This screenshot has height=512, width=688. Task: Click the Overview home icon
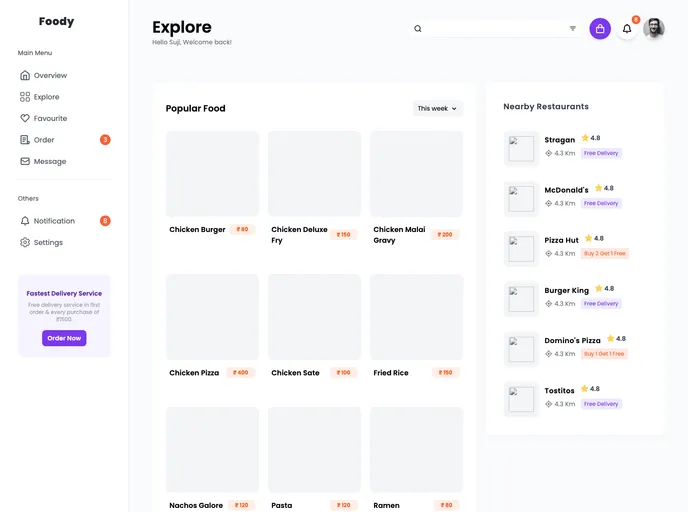point(25,75)
